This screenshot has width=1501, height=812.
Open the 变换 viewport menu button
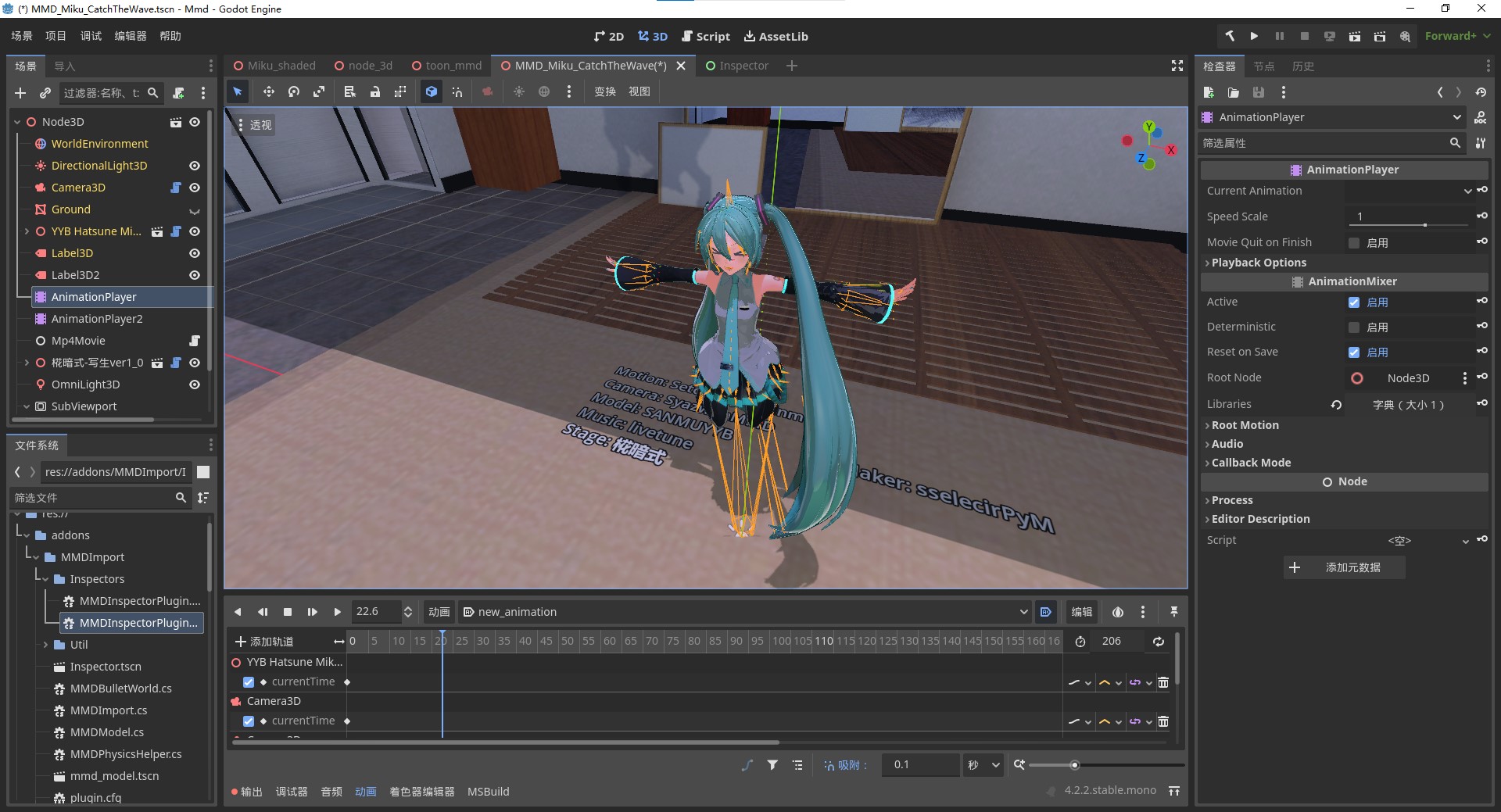click(x=604, y=91)
